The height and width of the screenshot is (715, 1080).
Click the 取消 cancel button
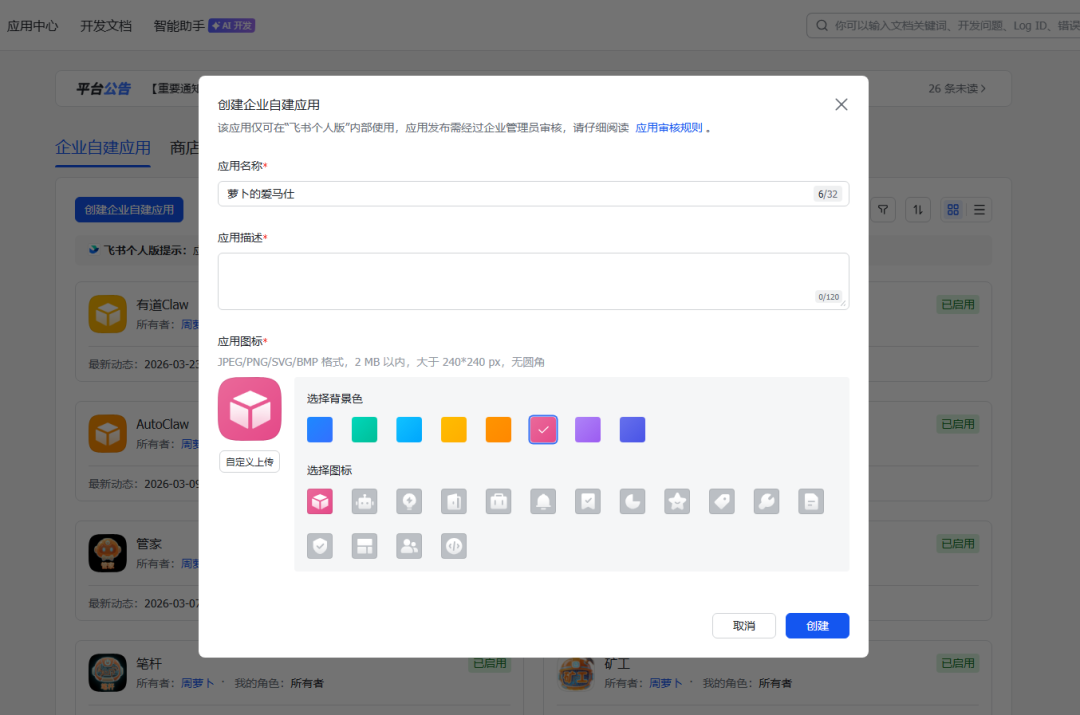click(x=744, y=625)
